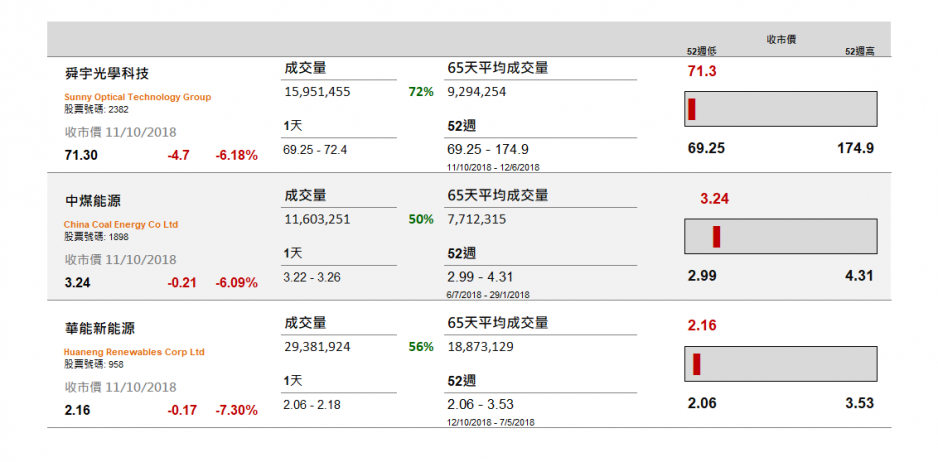
Task: Click red marker in Sunny Optical range bar
Action: 692,109
